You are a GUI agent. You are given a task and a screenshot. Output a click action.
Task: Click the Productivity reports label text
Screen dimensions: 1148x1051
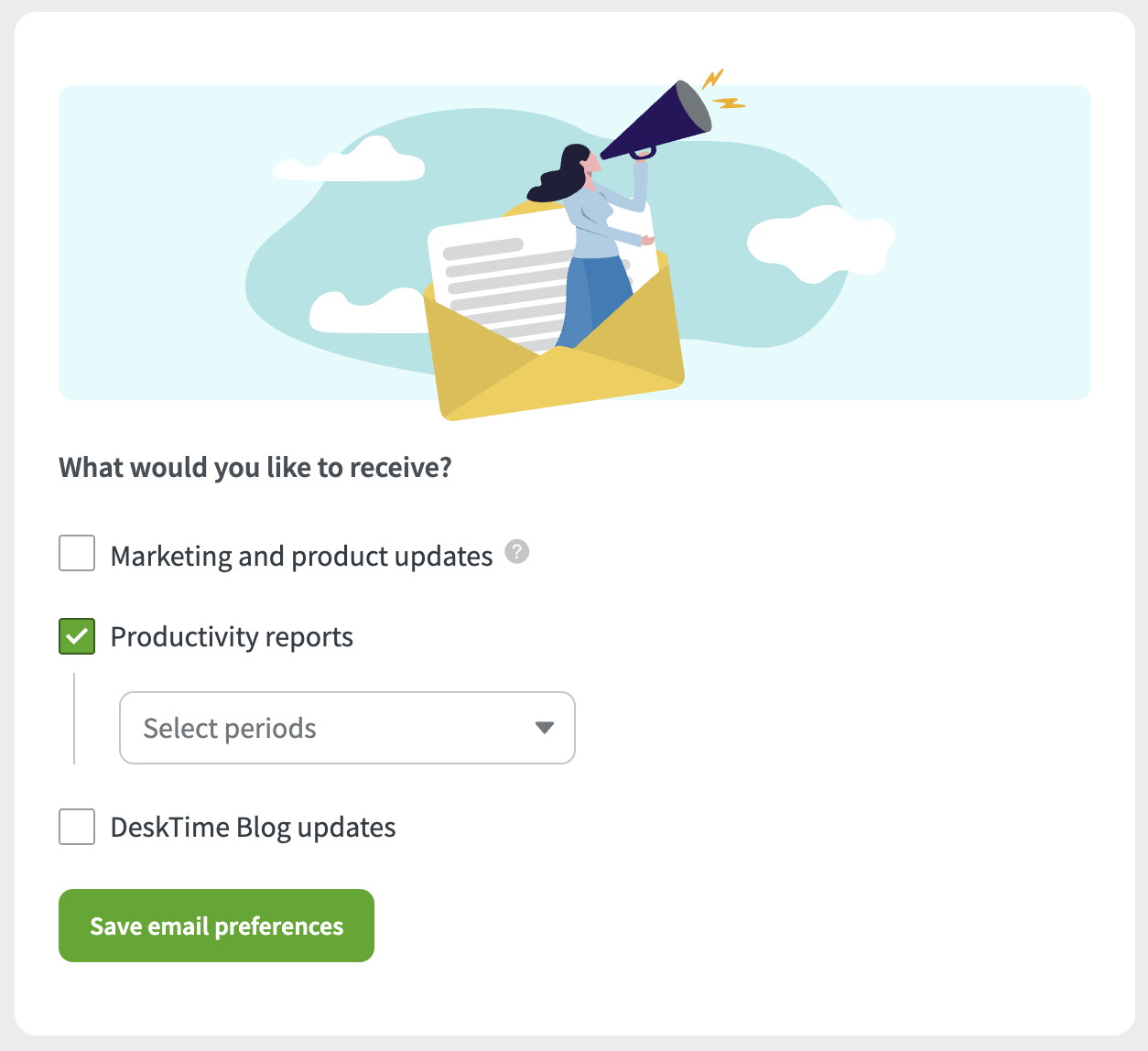232,637
